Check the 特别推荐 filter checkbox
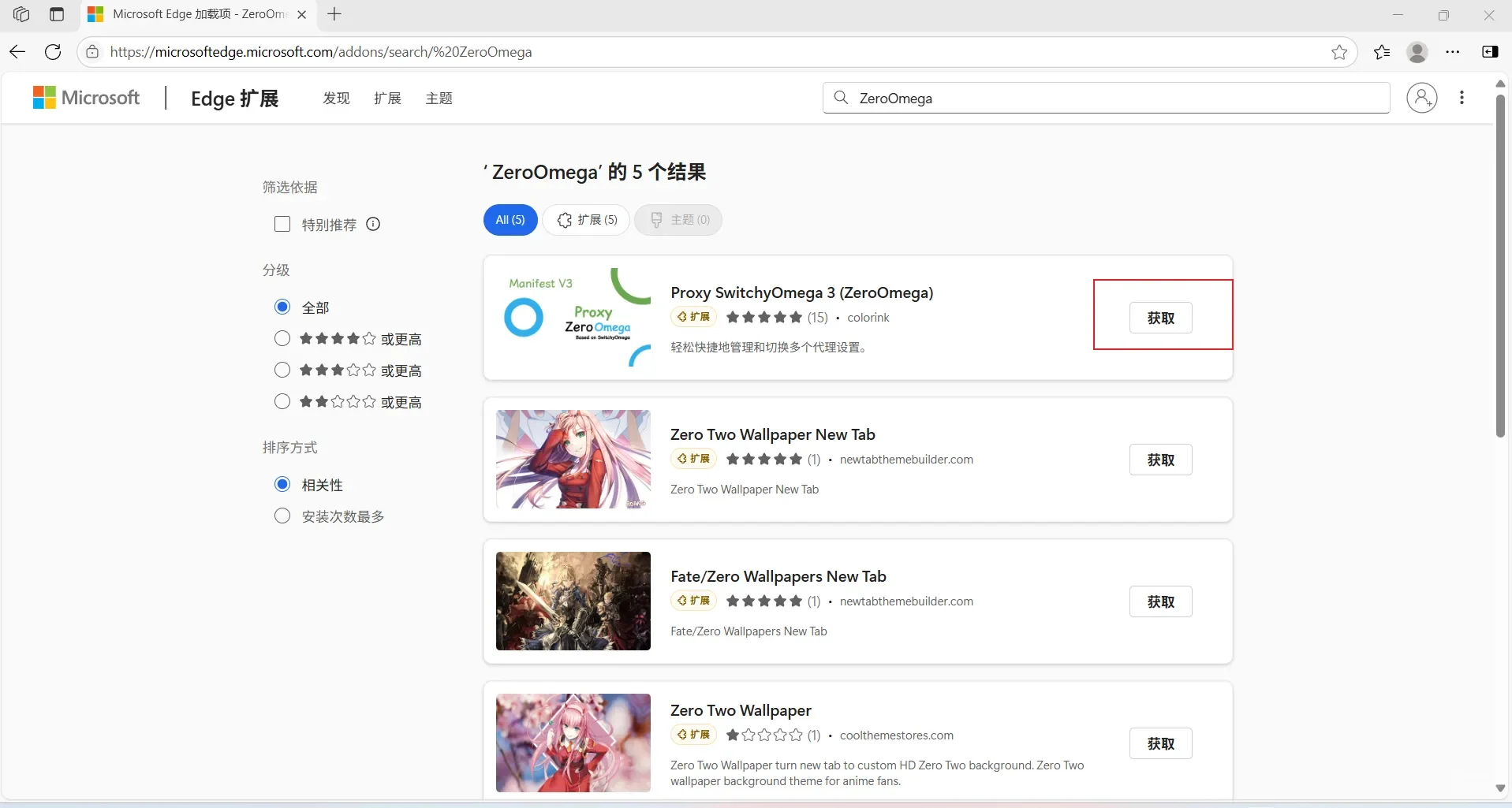 point(282,224)
